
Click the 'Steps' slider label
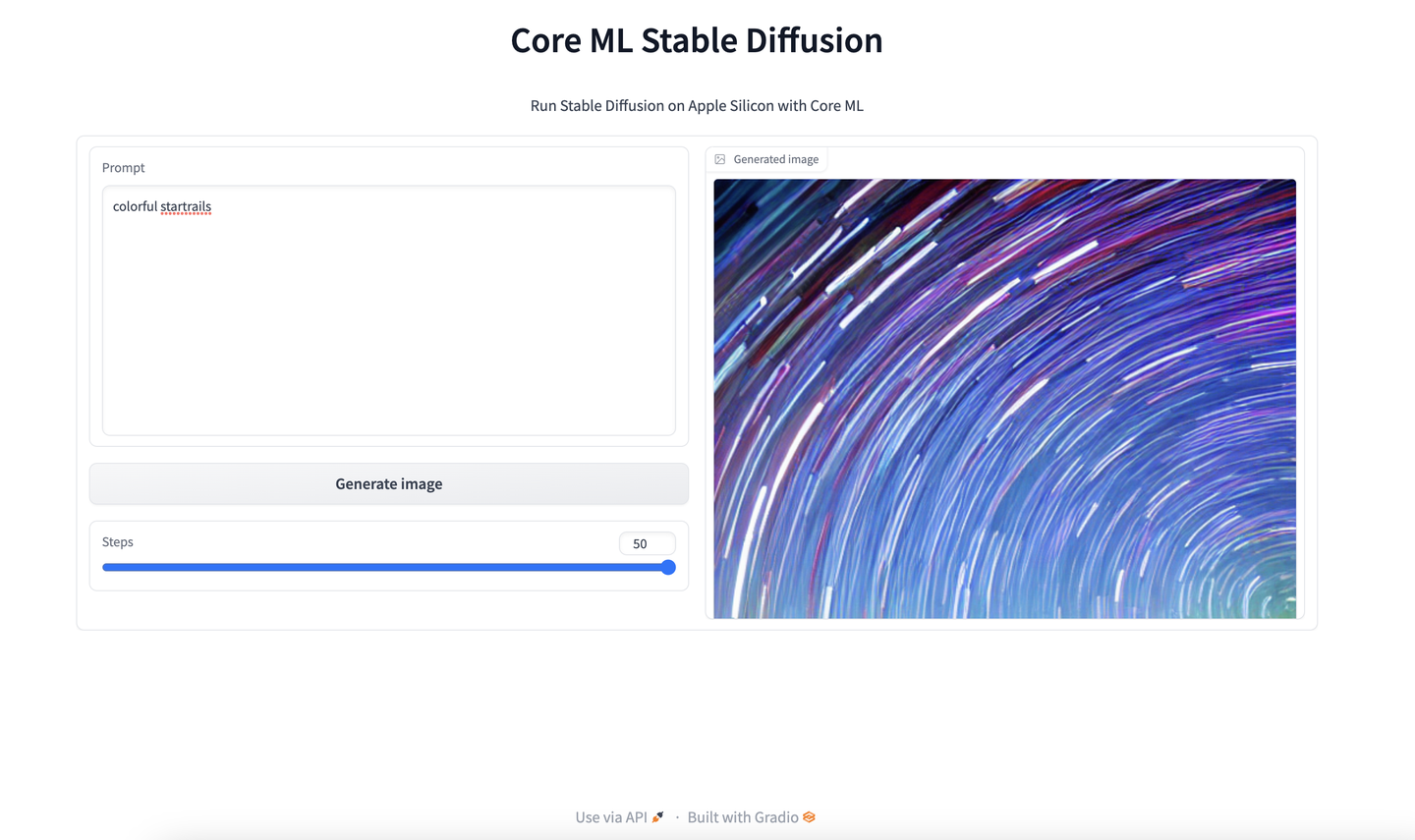click(117, 541)
